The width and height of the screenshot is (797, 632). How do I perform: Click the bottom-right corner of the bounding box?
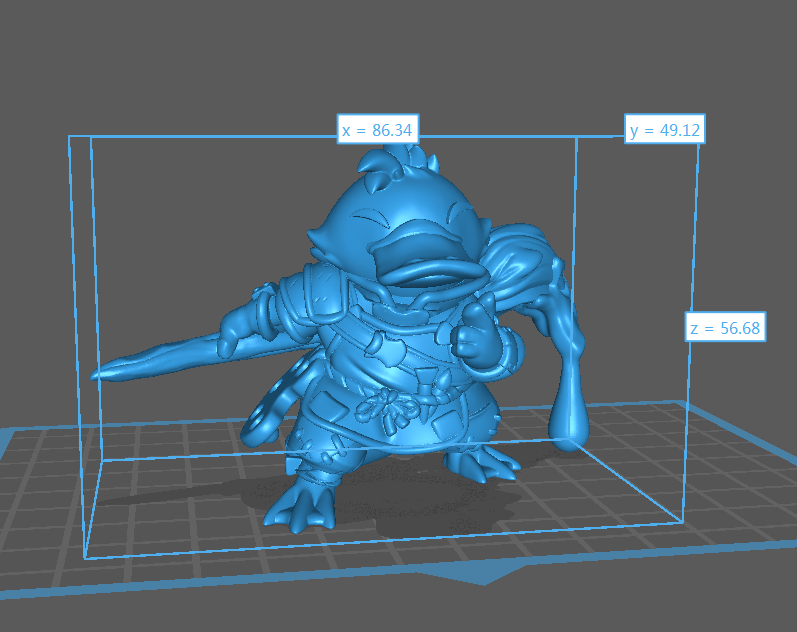[x=683, y=523]
